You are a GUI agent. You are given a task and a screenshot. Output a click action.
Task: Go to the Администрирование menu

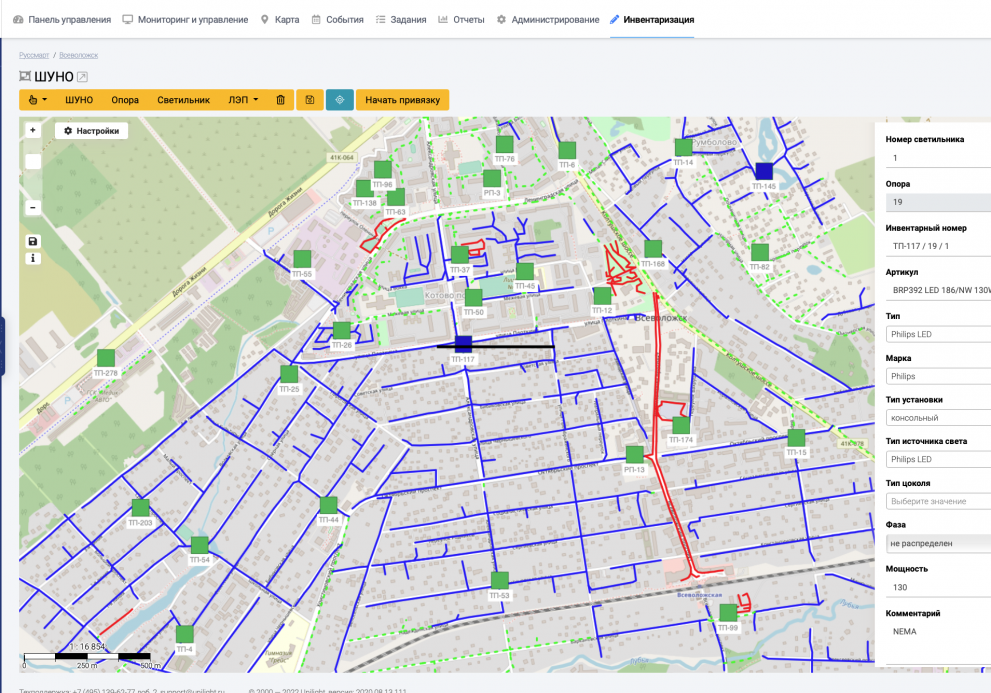548,20
